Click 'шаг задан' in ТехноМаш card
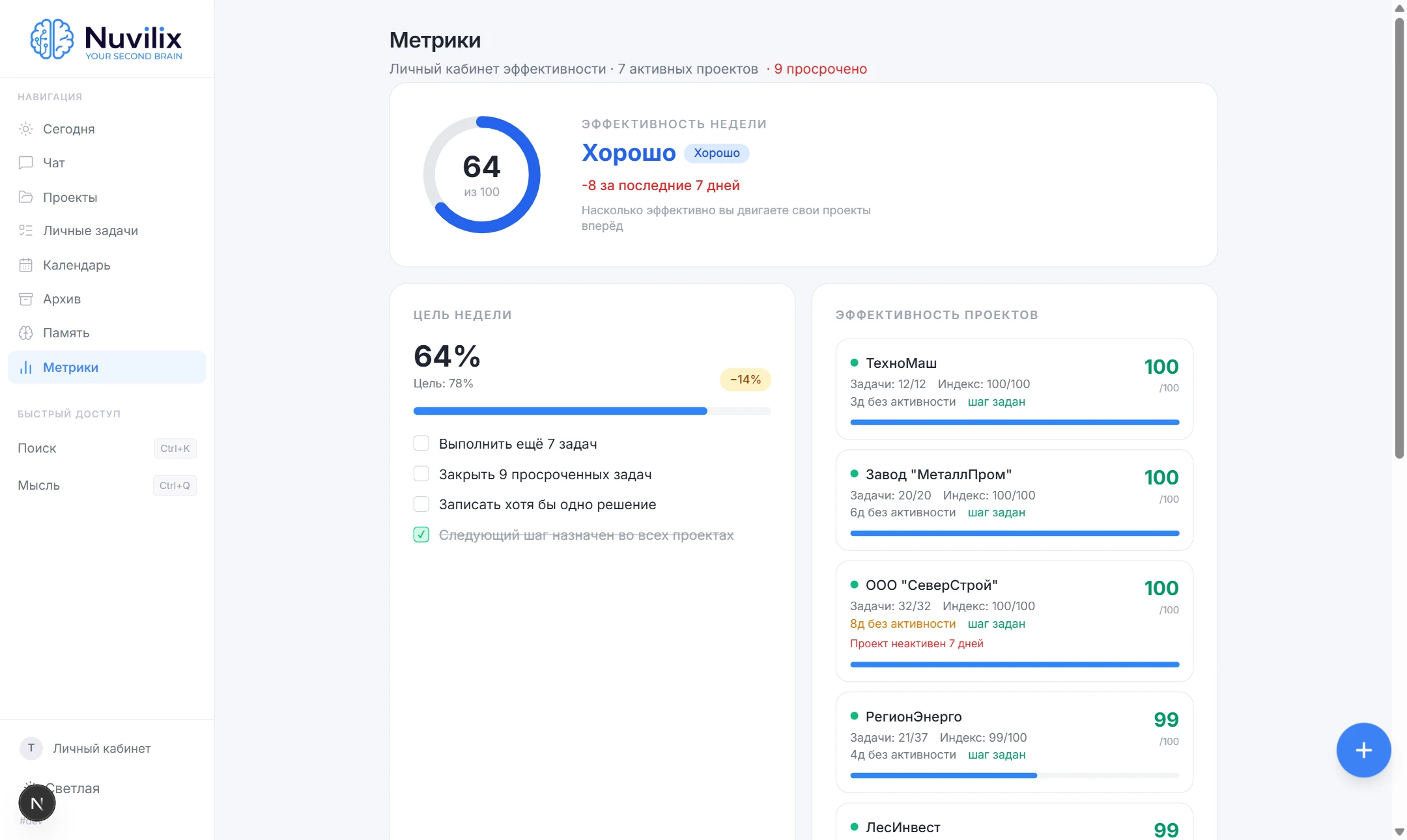Image resolution: width=1407 pixels, height=840 pixels. (x=997, y=402)
